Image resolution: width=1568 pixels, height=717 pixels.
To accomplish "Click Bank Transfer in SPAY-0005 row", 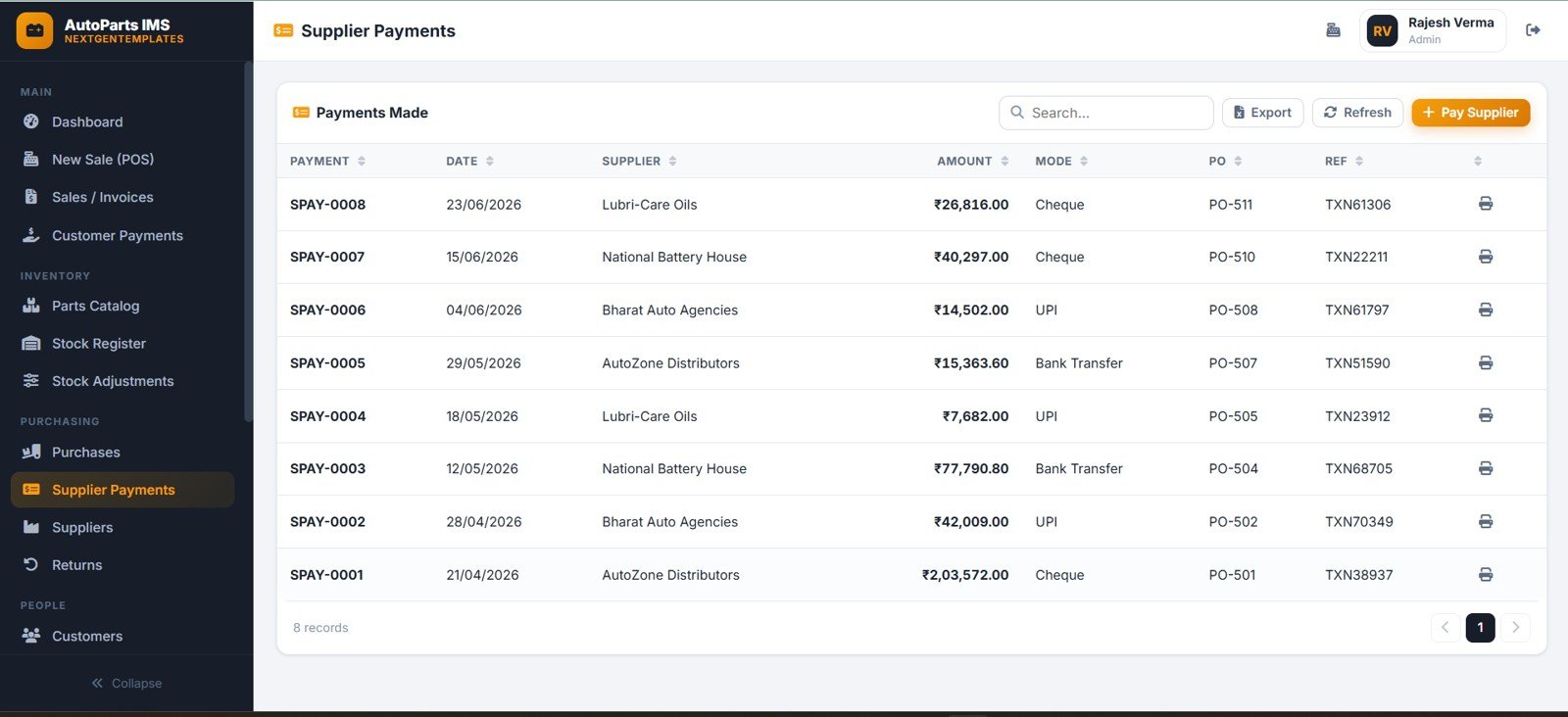I will (x=1079, y=362).
